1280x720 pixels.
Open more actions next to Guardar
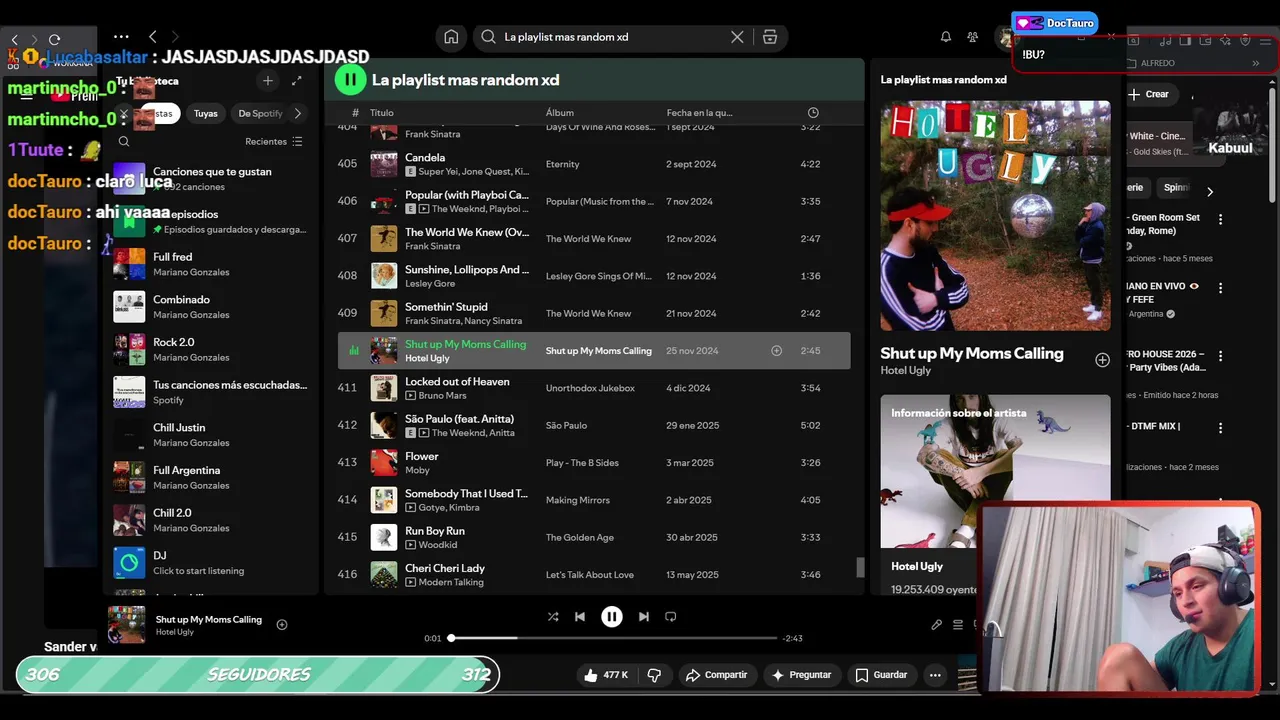pyautogui.click(x=935, y=675)
